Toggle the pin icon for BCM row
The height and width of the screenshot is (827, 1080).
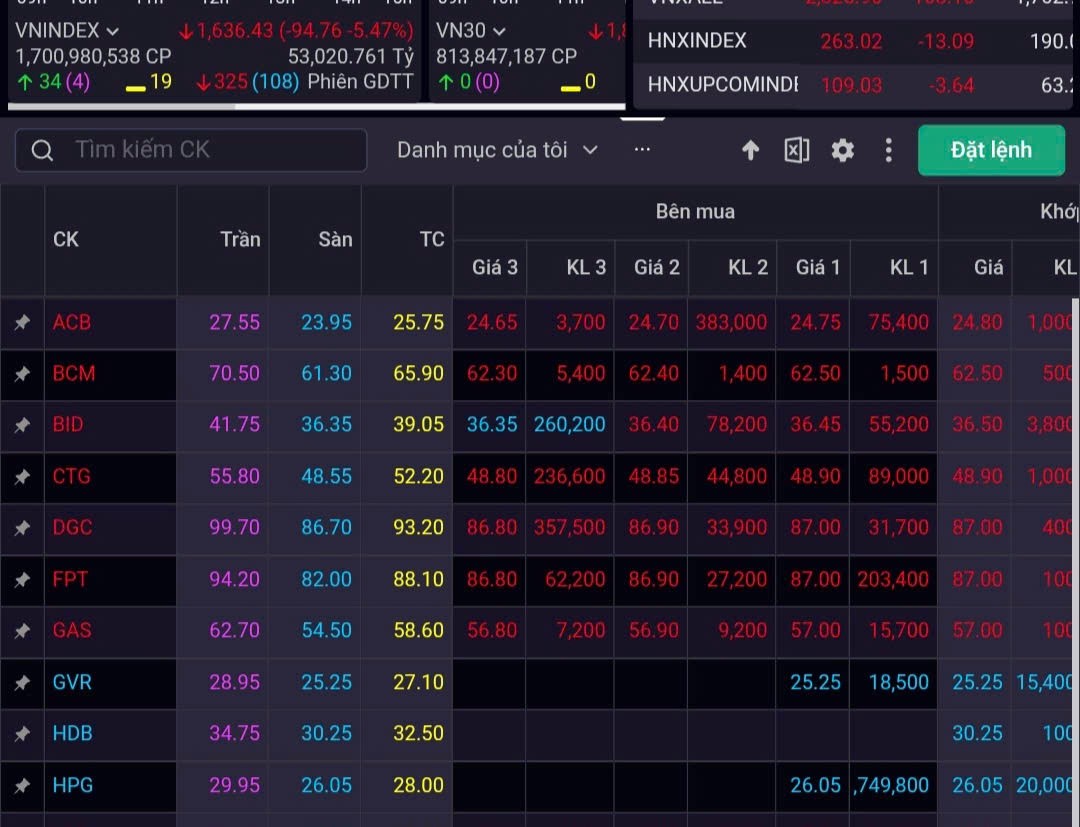(x=22, y=374)
